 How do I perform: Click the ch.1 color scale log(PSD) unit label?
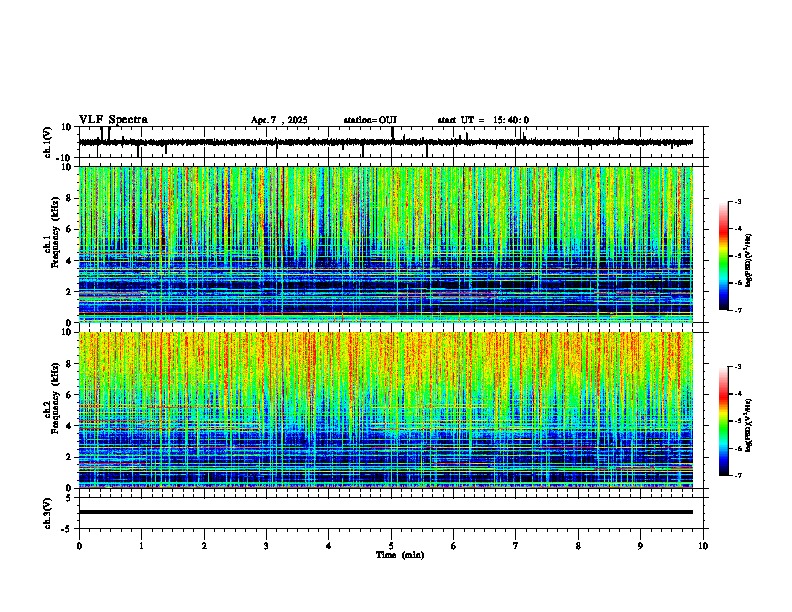point(749,261)
